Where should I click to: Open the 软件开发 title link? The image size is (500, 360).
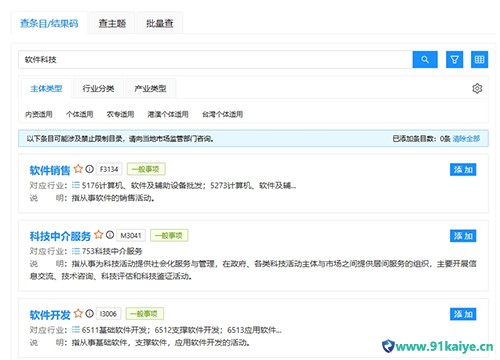click(50, 314)
